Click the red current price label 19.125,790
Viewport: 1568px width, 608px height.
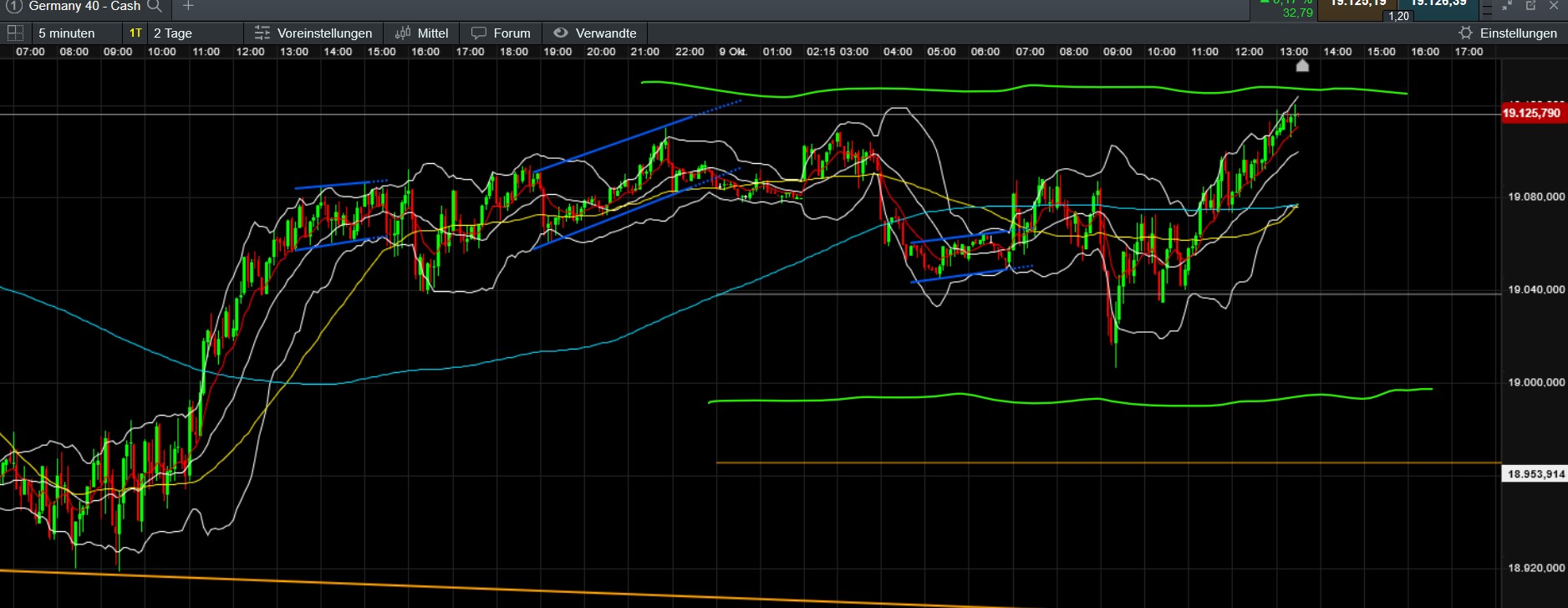point(1531,113)
